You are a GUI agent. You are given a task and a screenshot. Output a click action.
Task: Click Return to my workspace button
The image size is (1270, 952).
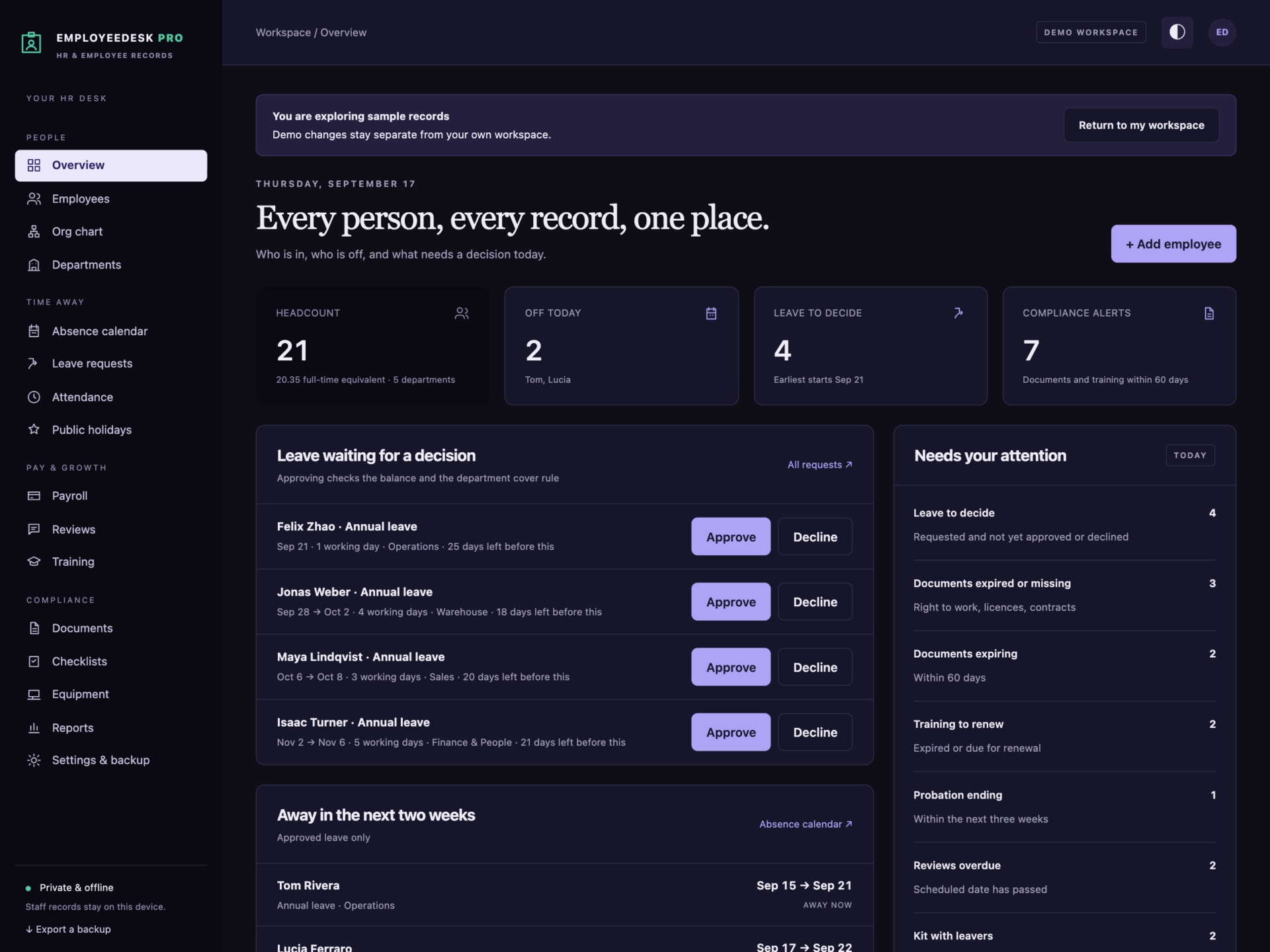(x=1141, y=125)
